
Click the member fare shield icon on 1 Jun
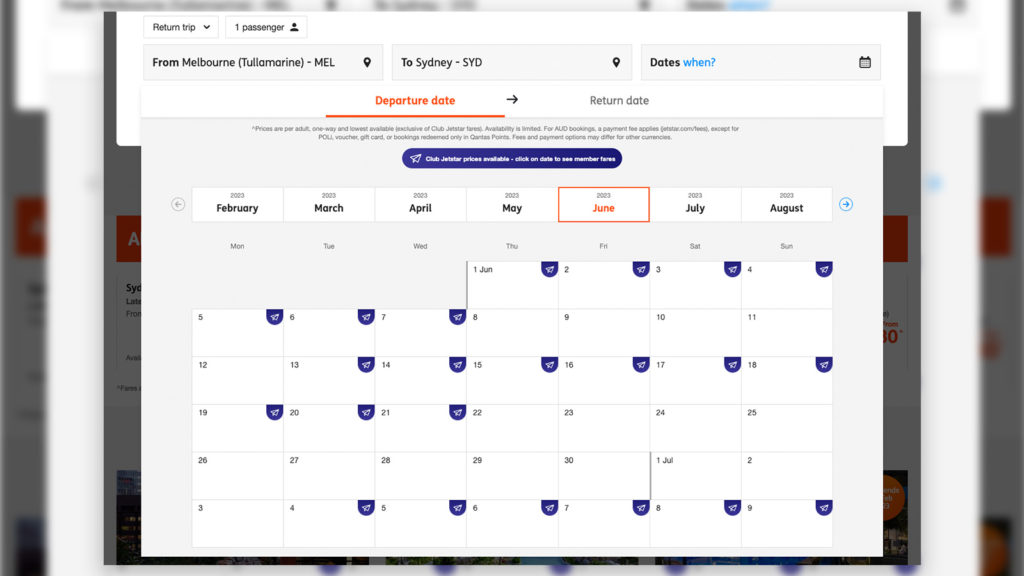coord(549,268)
